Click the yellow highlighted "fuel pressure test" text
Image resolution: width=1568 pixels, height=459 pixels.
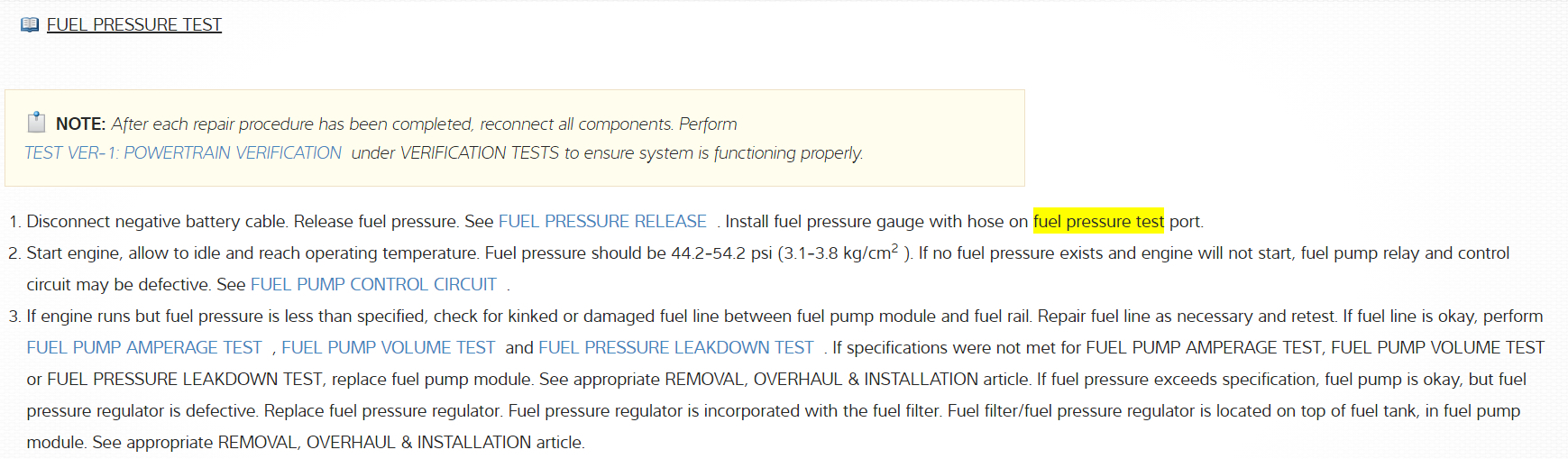[1098, 222]
